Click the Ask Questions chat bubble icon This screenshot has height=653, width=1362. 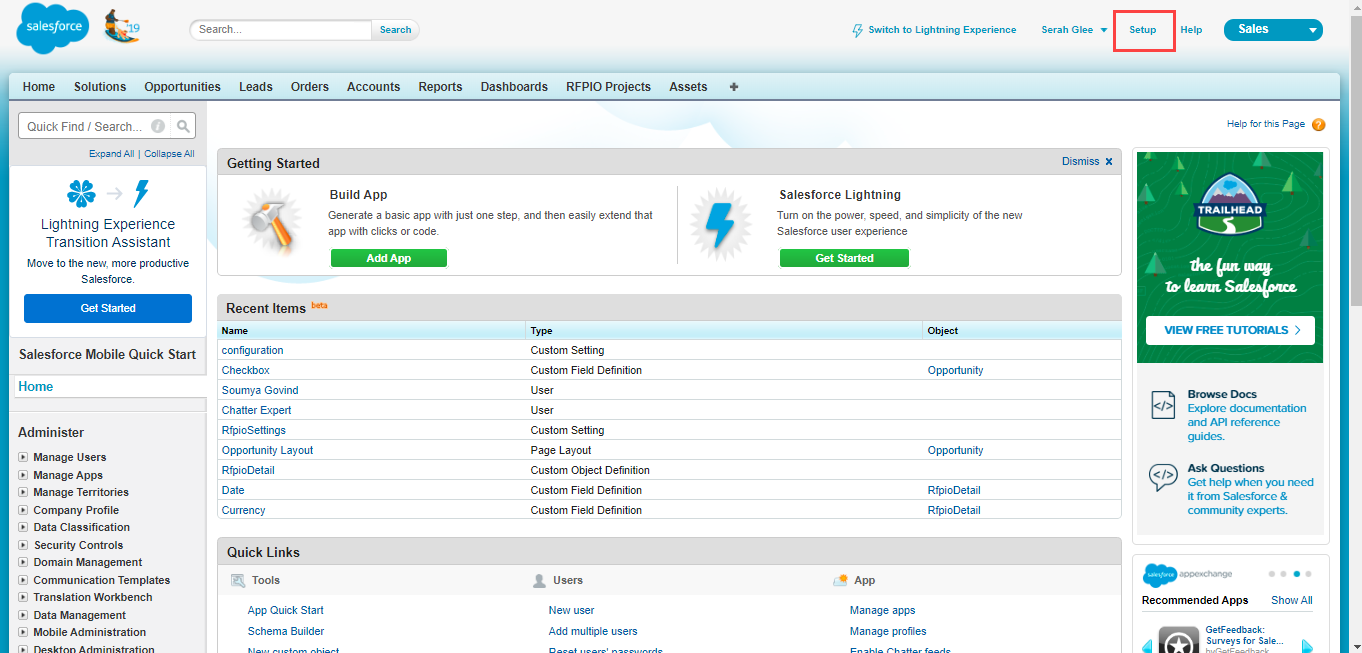pyautogui.click(x=1163, y=477)
